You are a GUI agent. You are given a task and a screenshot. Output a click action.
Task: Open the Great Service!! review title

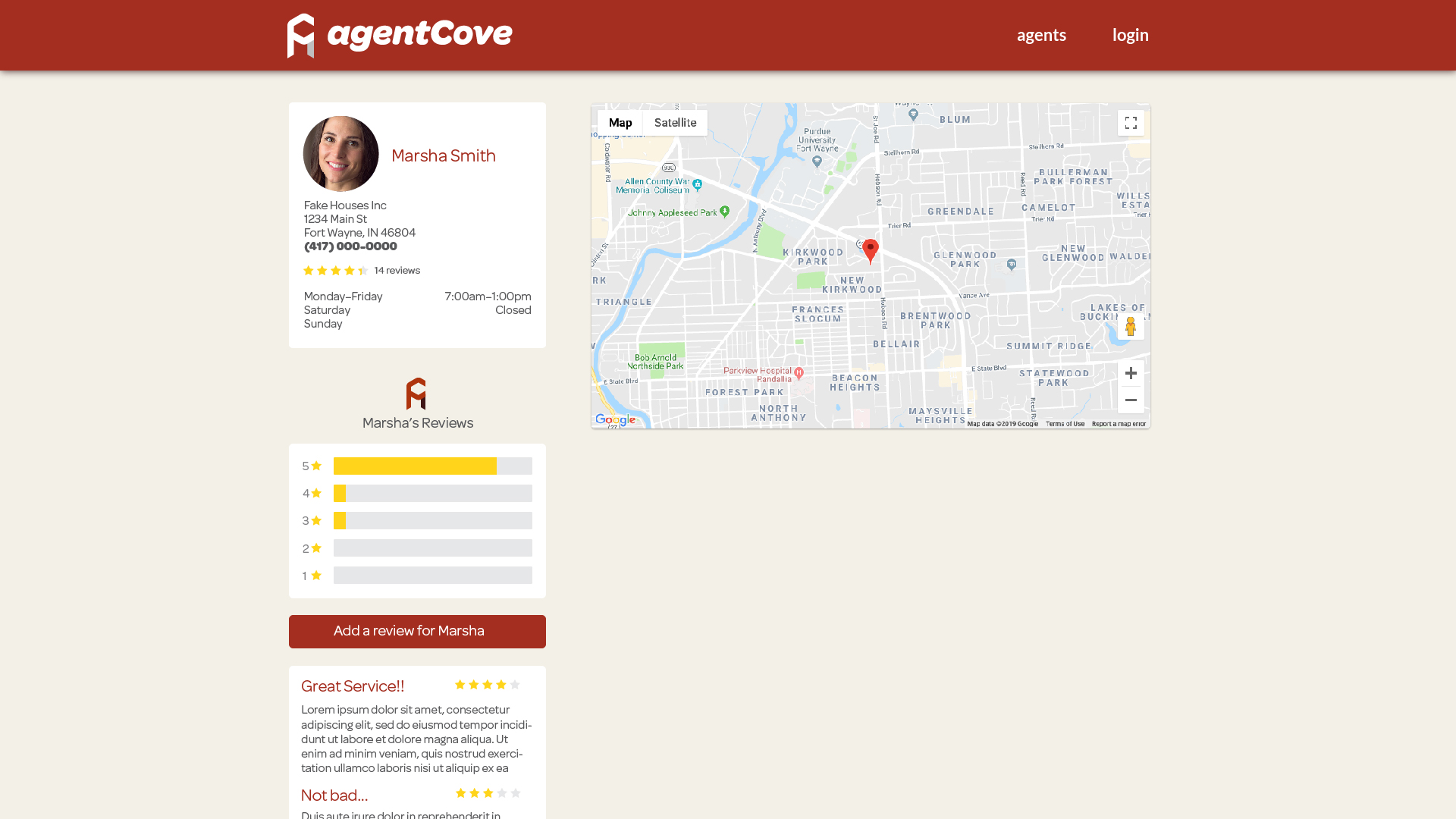tap(353, 686)
